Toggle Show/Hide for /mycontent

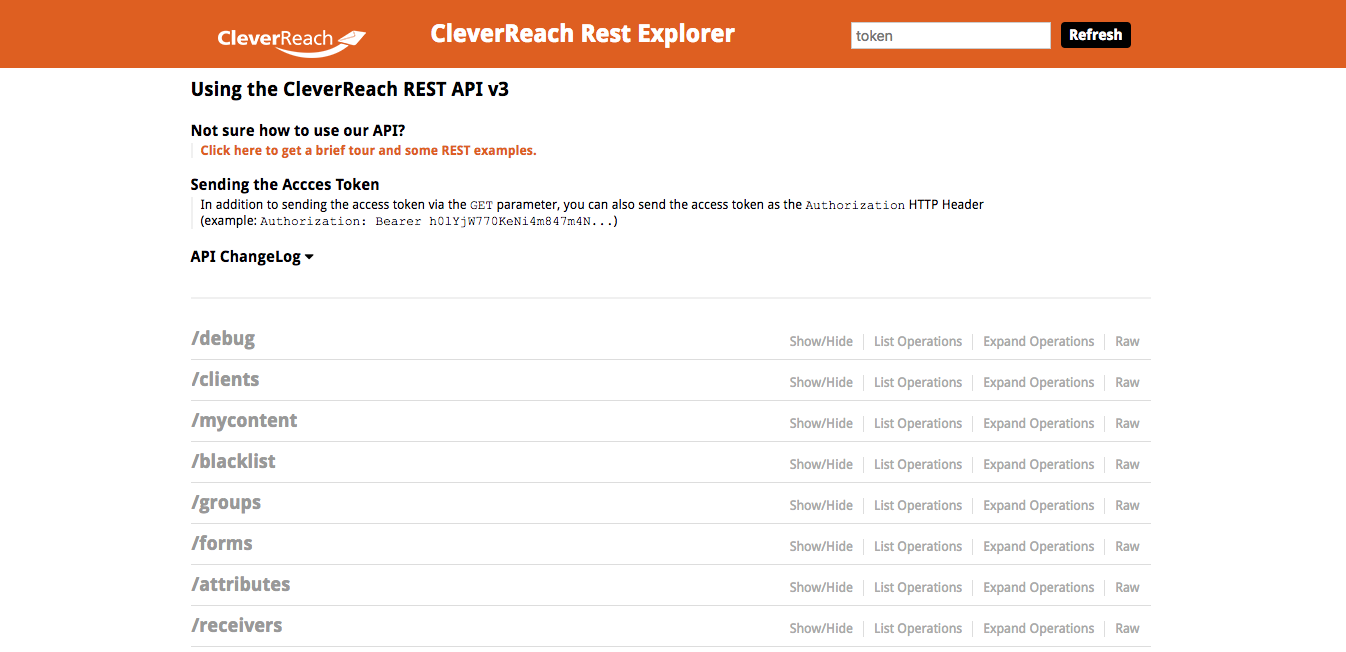click(x=821, y=423)
